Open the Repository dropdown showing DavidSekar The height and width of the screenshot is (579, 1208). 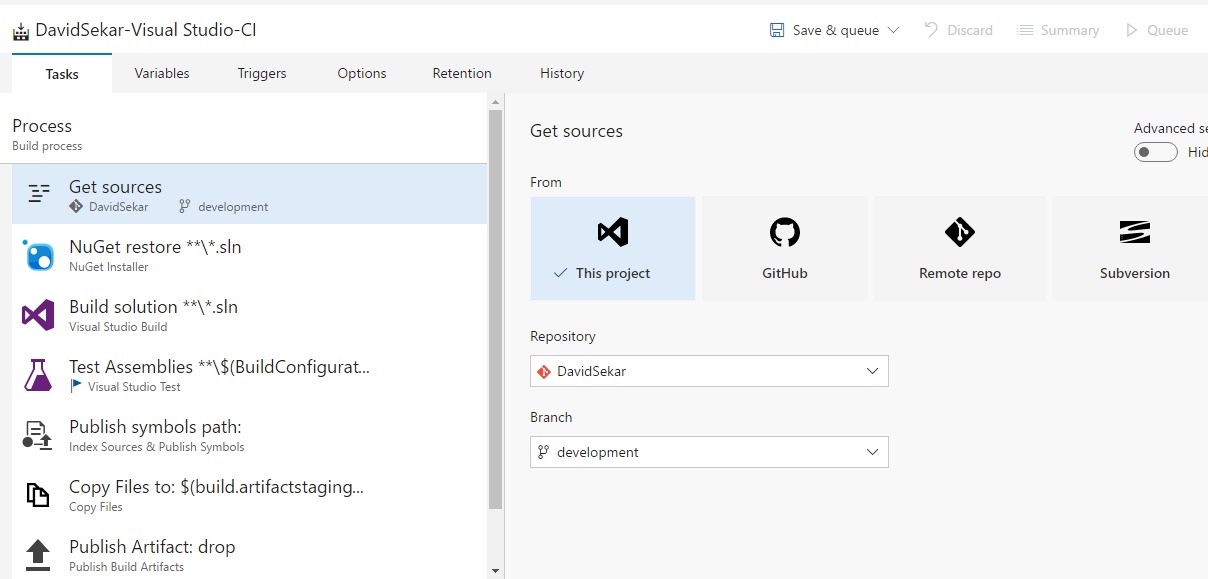709,371
